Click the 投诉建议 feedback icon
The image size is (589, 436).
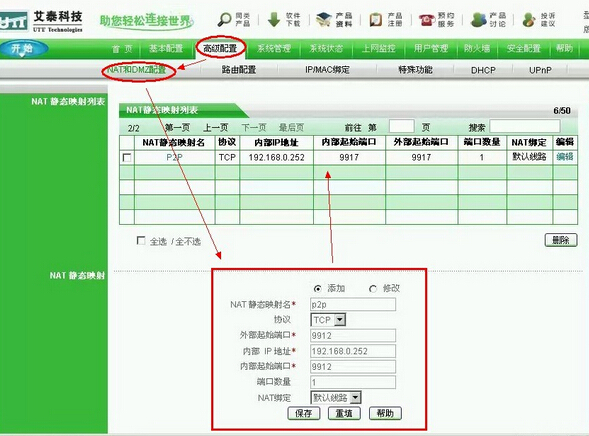(x=529, y=20)
